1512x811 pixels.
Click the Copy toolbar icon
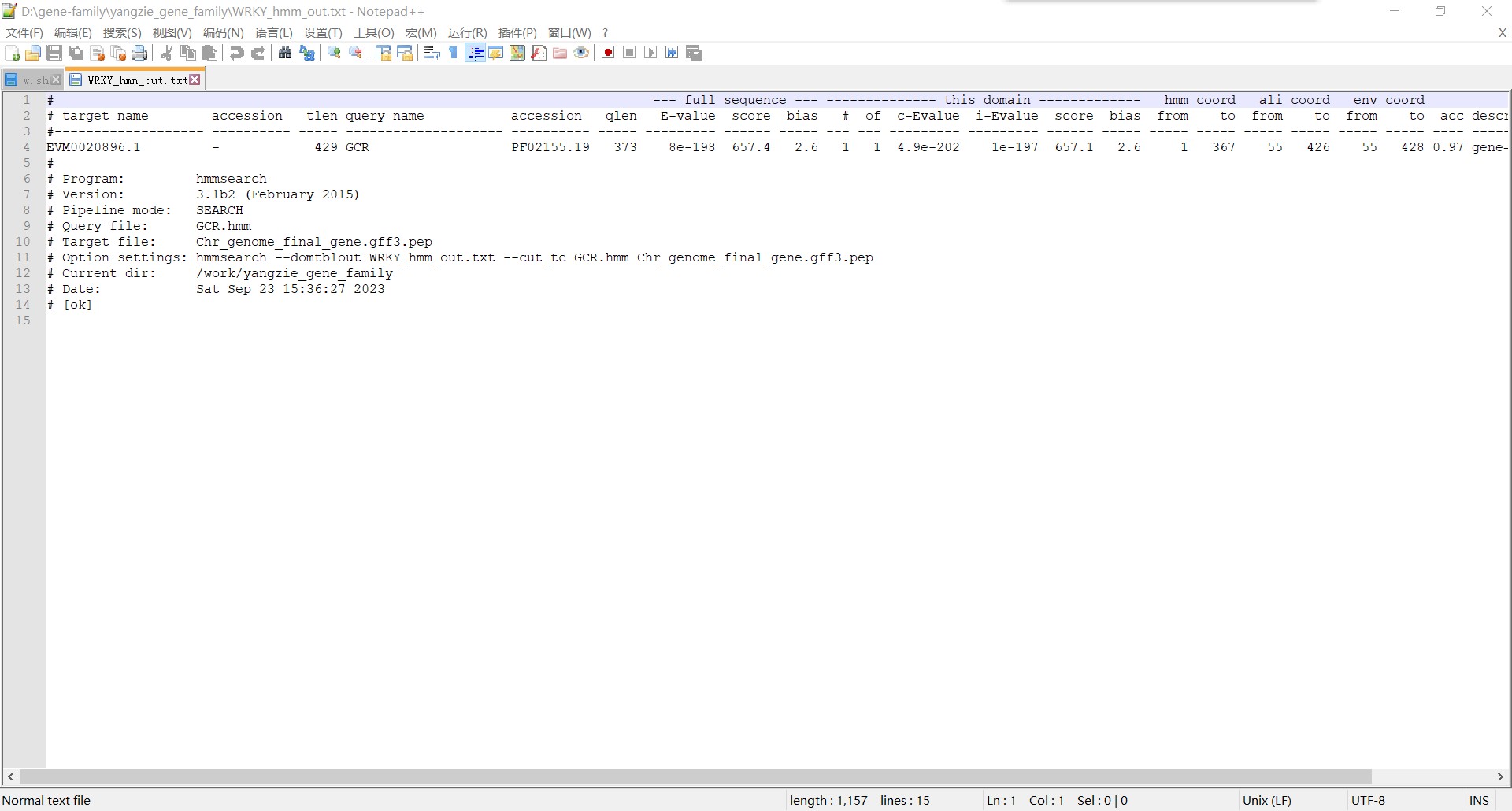pyautogui.click(x=188, y=53)
